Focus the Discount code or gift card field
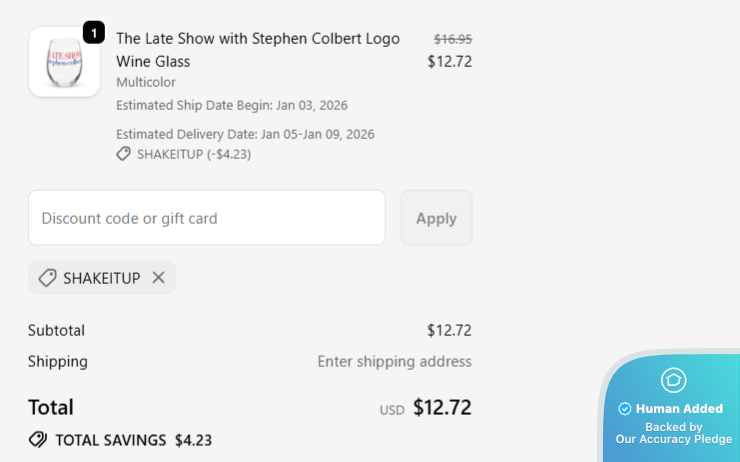Screen dimensions: 740x462 tap(206, 218)
